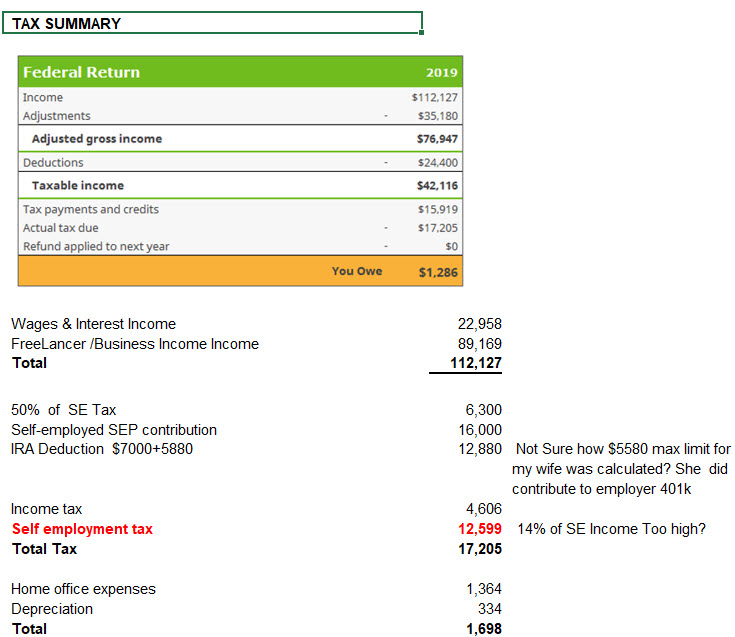Click the Federal Return header
The image size is (735, 637).
click(82, 72)
